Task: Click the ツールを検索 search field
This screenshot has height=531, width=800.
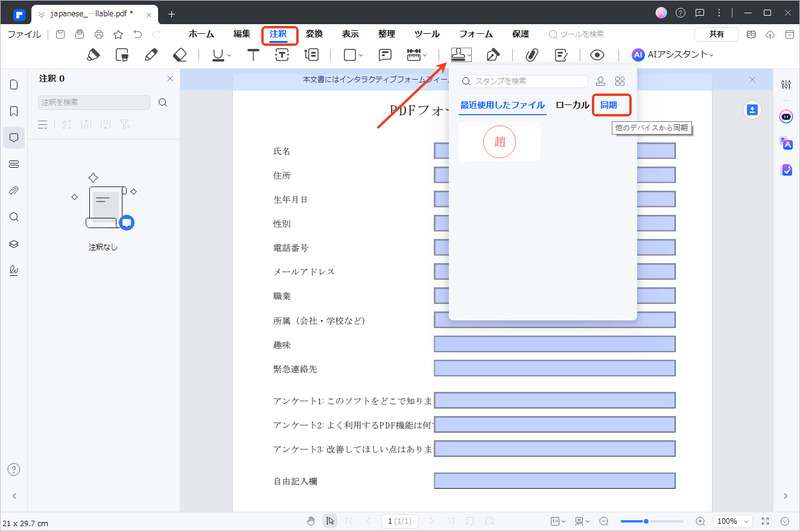Action: 577,34
